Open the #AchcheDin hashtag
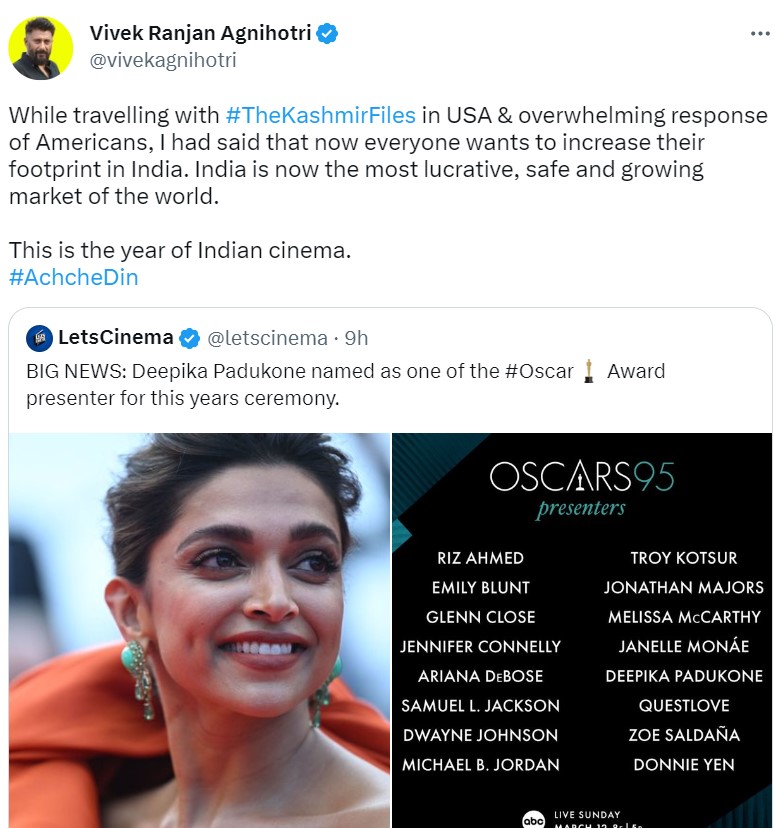The width and height of the screenshot is (775, 828). tap(73, 277)
